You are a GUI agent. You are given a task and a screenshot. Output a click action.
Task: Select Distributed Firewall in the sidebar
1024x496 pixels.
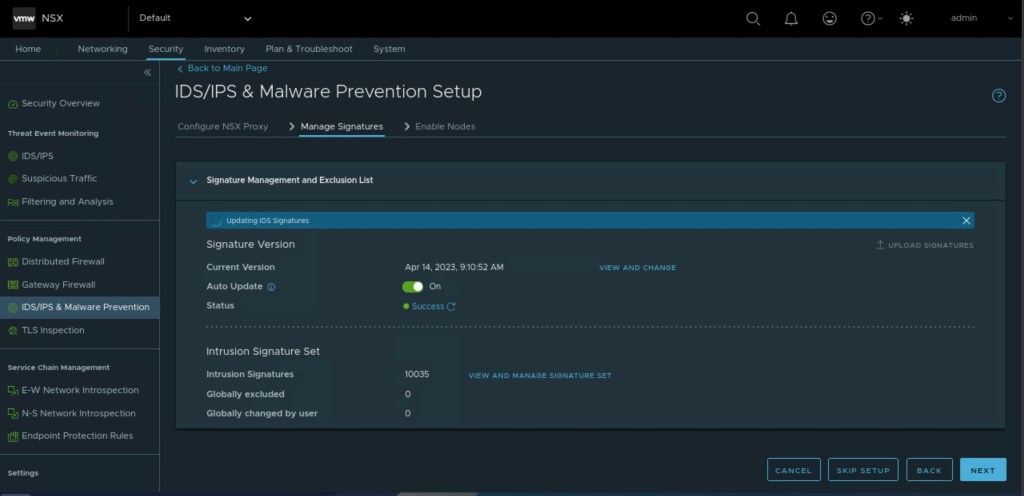click(63, 262)
